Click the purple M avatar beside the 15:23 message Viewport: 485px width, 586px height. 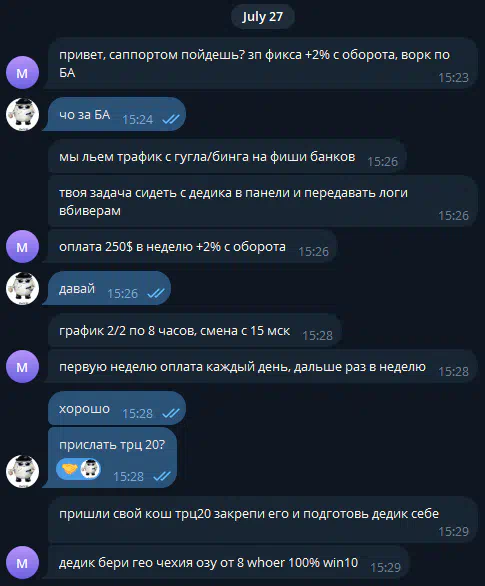22,73
